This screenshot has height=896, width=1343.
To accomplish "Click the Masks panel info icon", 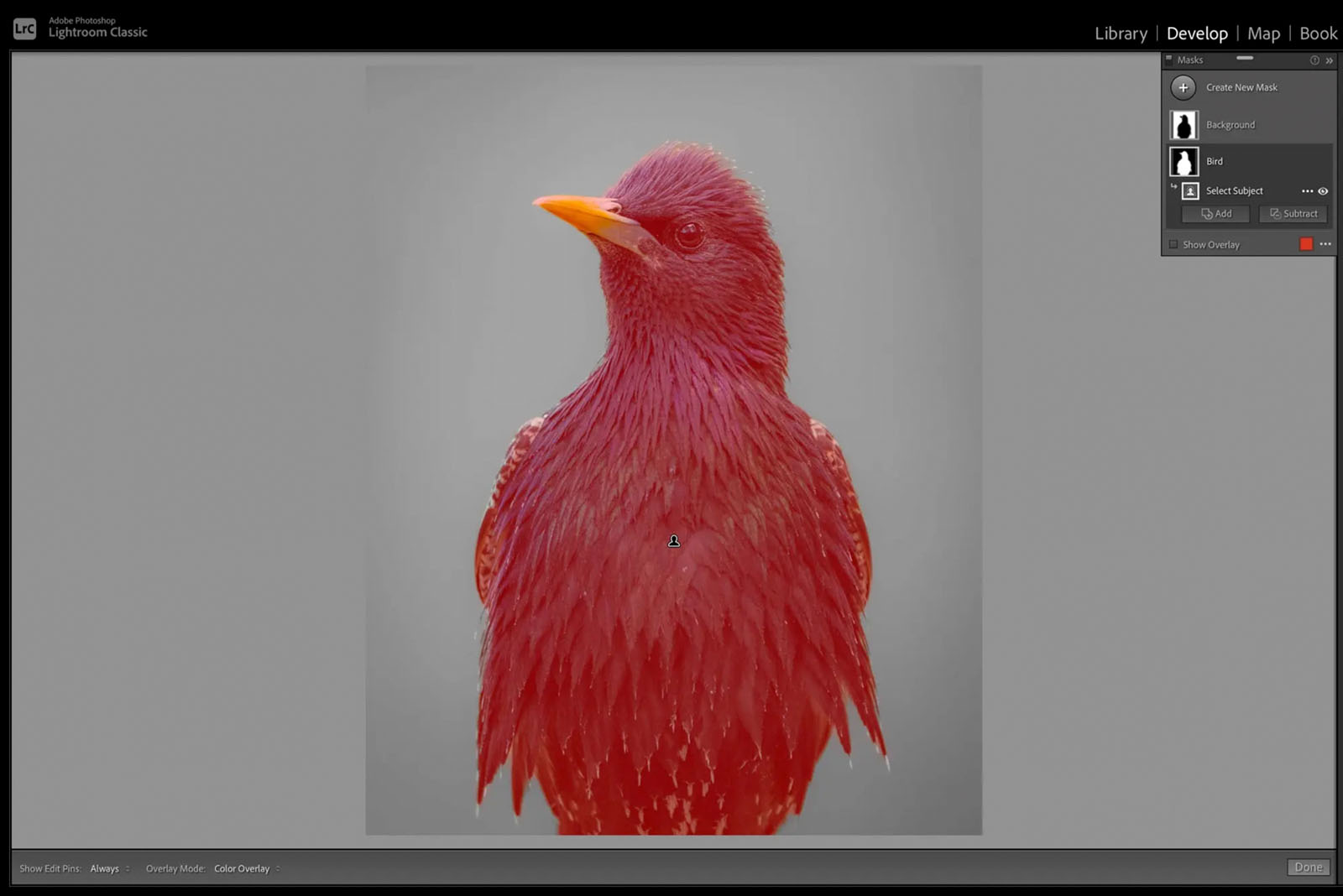I will click(x=1314, y=60).
